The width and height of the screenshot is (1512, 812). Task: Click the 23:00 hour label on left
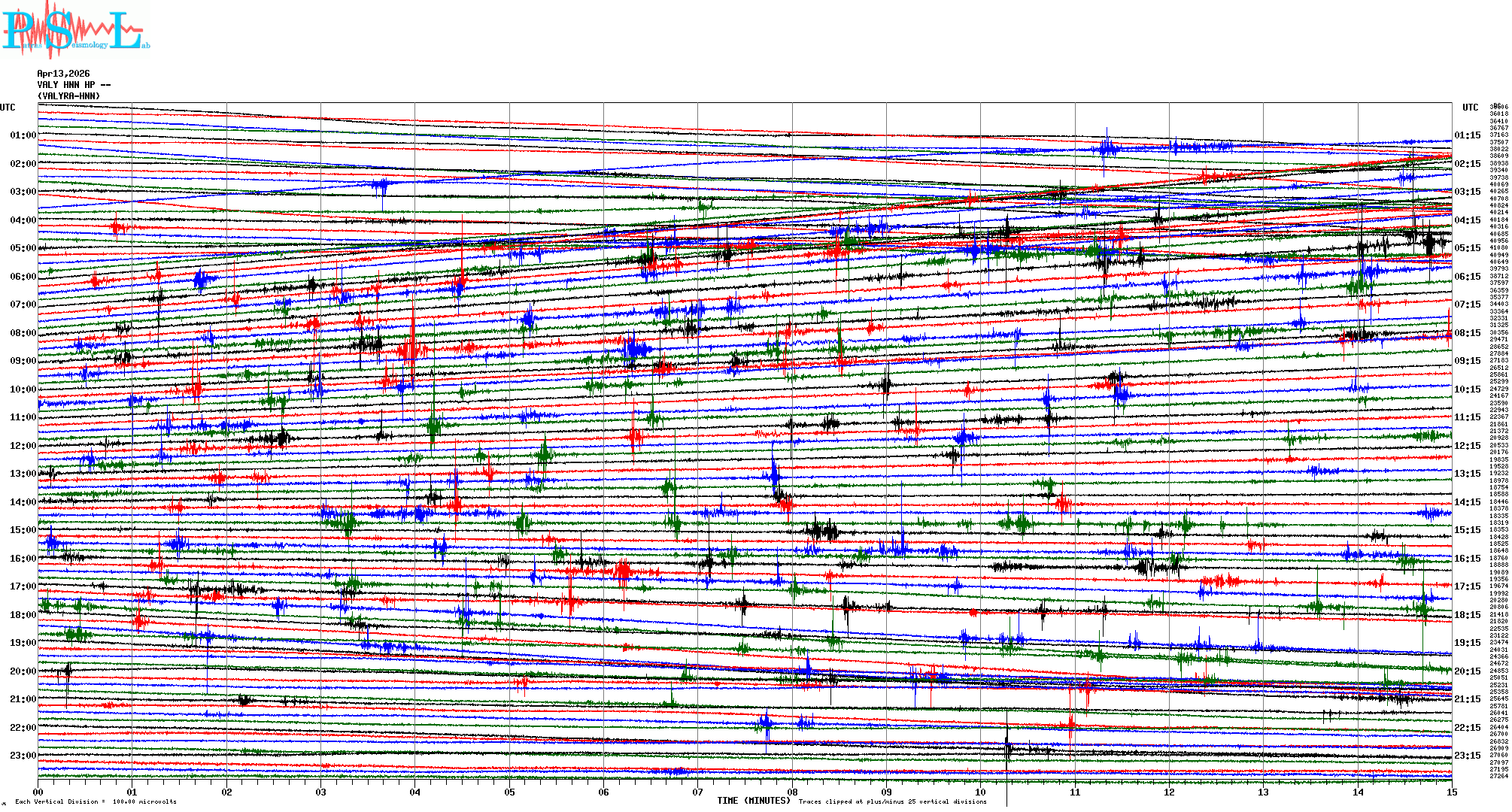(23, 756)
